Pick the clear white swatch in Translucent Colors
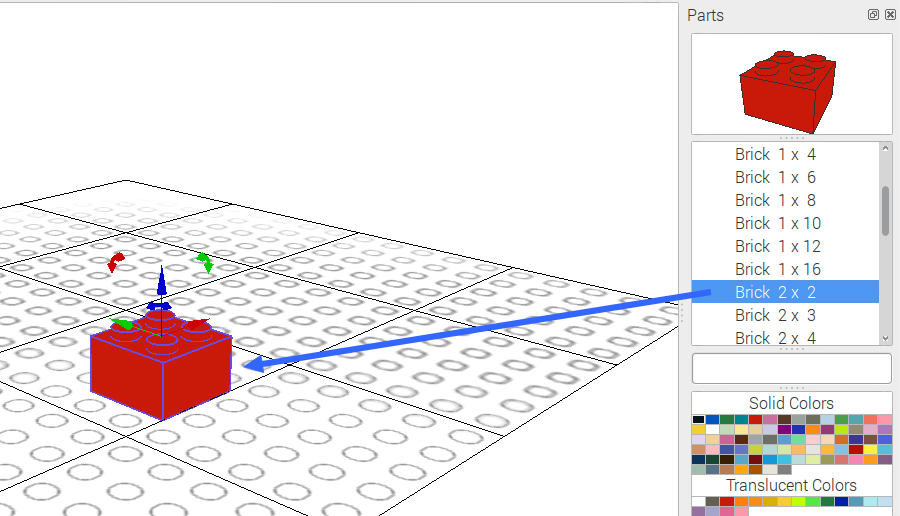 point(699,502)
